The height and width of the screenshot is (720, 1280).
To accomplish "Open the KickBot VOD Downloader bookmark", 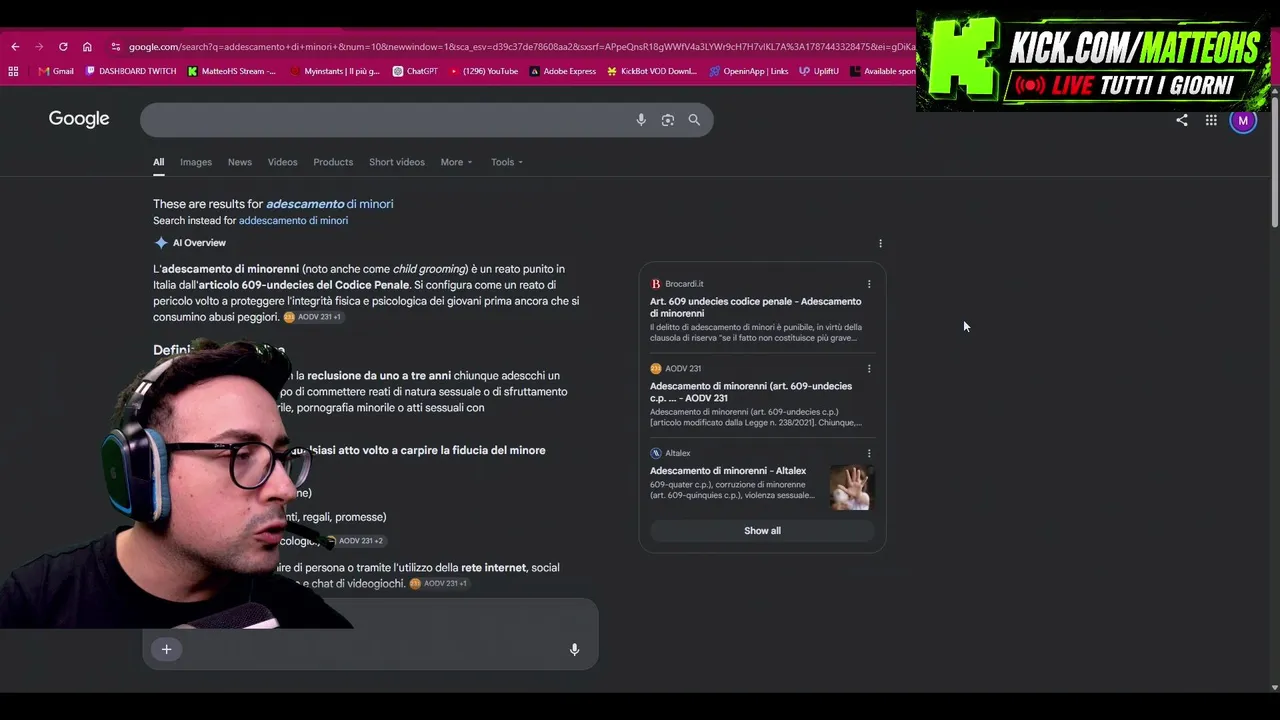I will tap(652, 71).
